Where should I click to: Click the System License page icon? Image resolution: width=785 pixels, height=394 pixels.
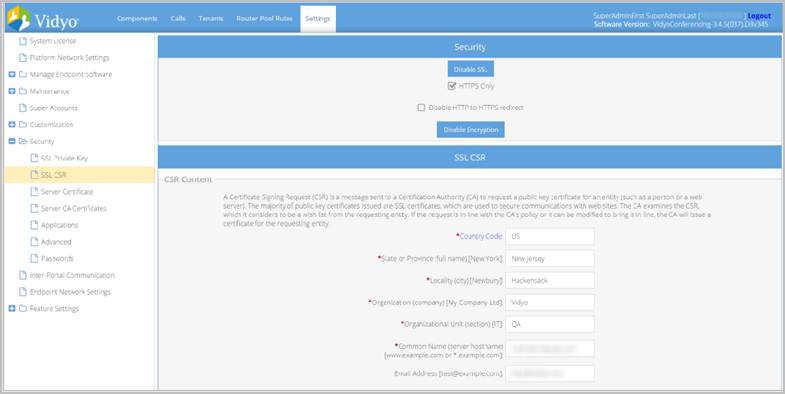point(23,41)
